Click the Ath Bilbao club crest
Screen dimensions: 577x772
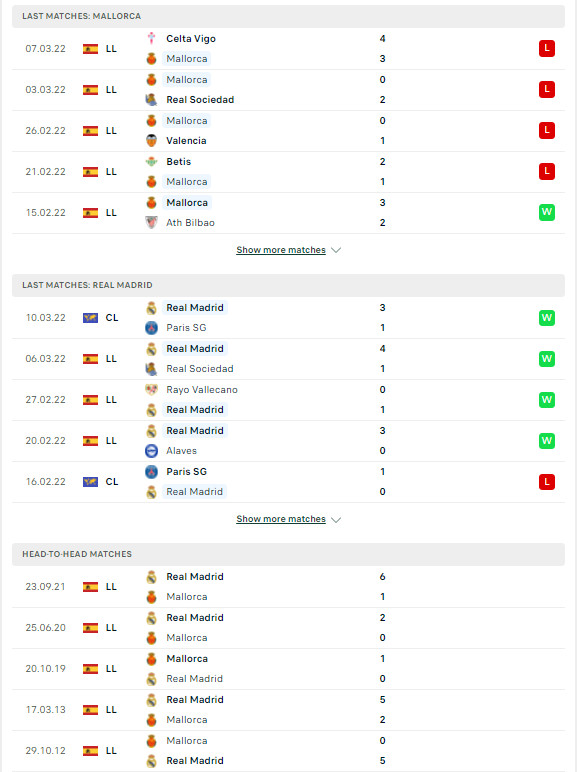(152, 223)
